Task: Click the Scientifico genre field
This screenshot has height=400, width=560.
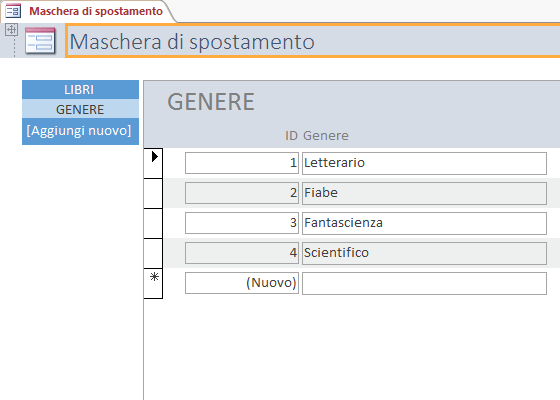Action: pos(424,253)
